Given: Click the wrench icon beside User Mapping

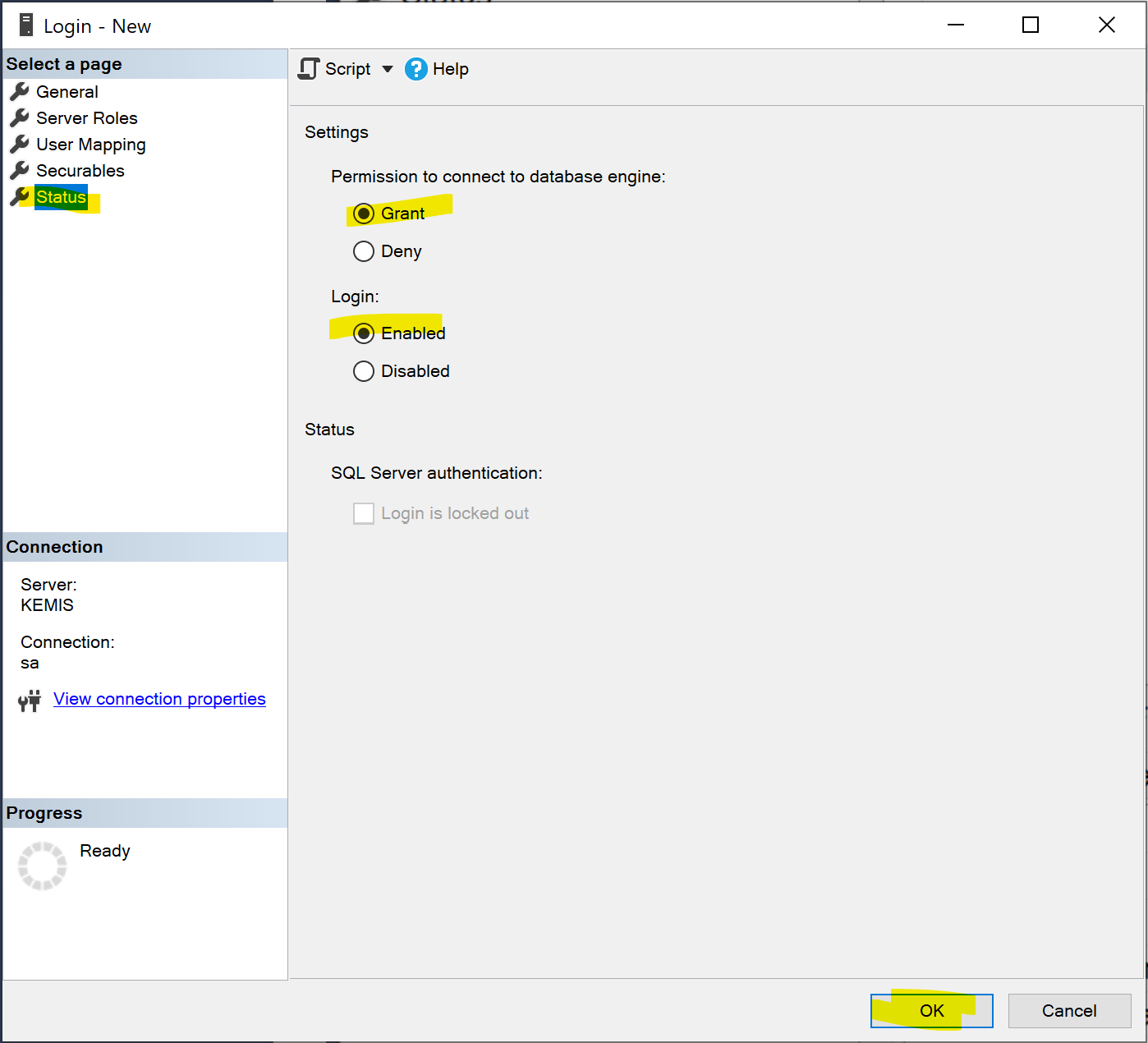Looking at the screenshot, I should 20,144.
